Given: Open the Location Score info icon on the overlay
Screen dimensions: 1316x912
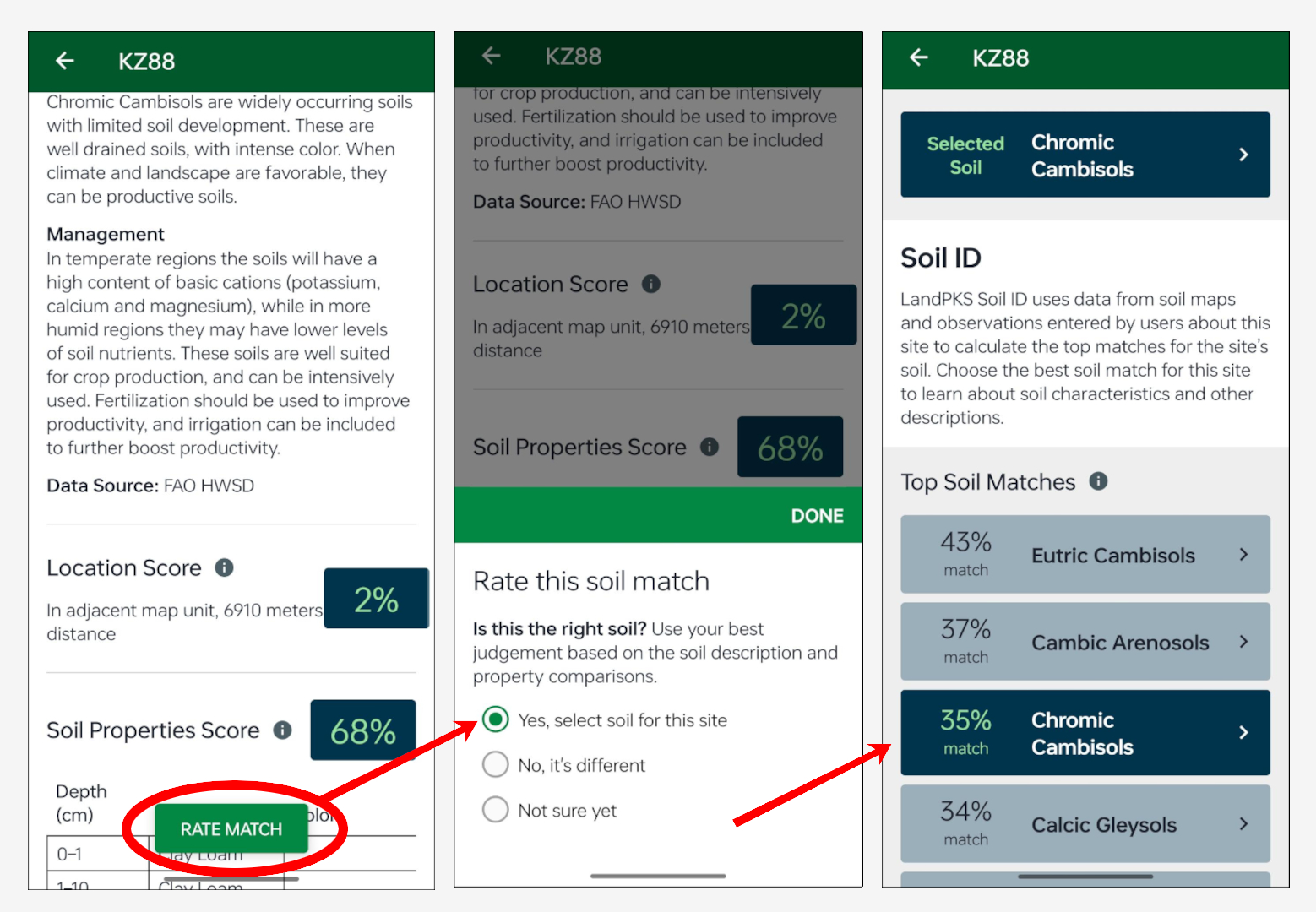Looking at the screenshot, I should coord(650,284).
